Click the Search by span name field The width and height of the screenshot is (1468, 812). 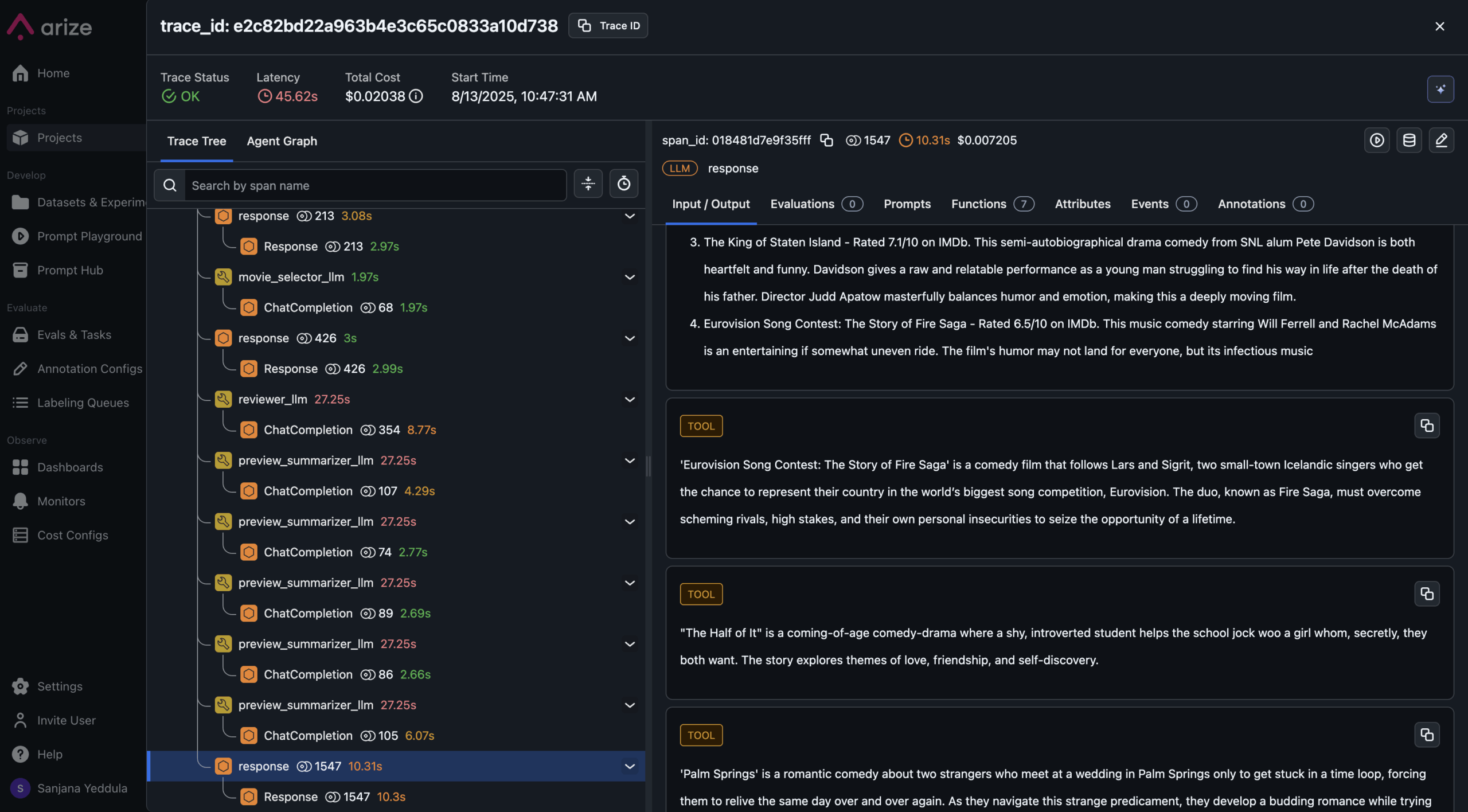pyautogui.click(x=375, y=185)
